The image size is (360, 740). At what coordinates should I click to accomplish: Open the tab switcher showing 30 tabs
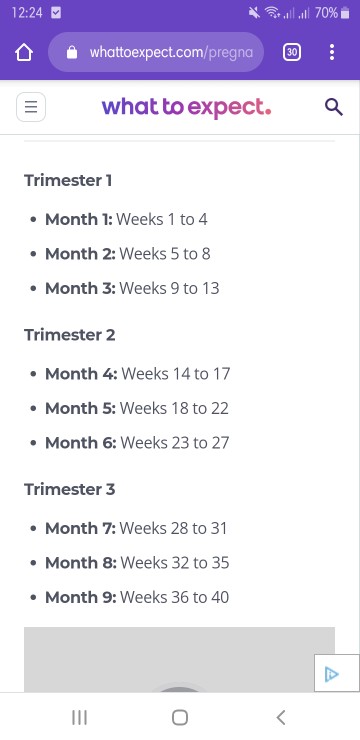pyautogui.click(x=292, y=52)
